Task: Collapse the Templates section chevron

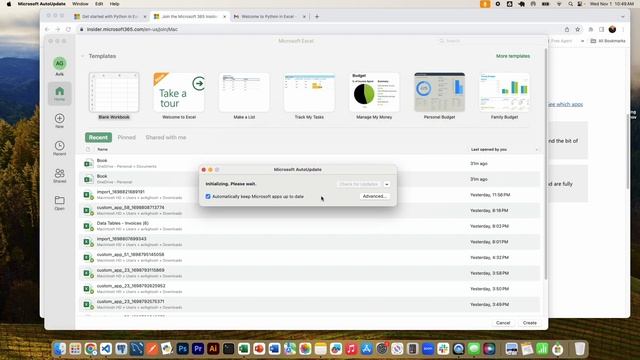Action: [82, 56]
